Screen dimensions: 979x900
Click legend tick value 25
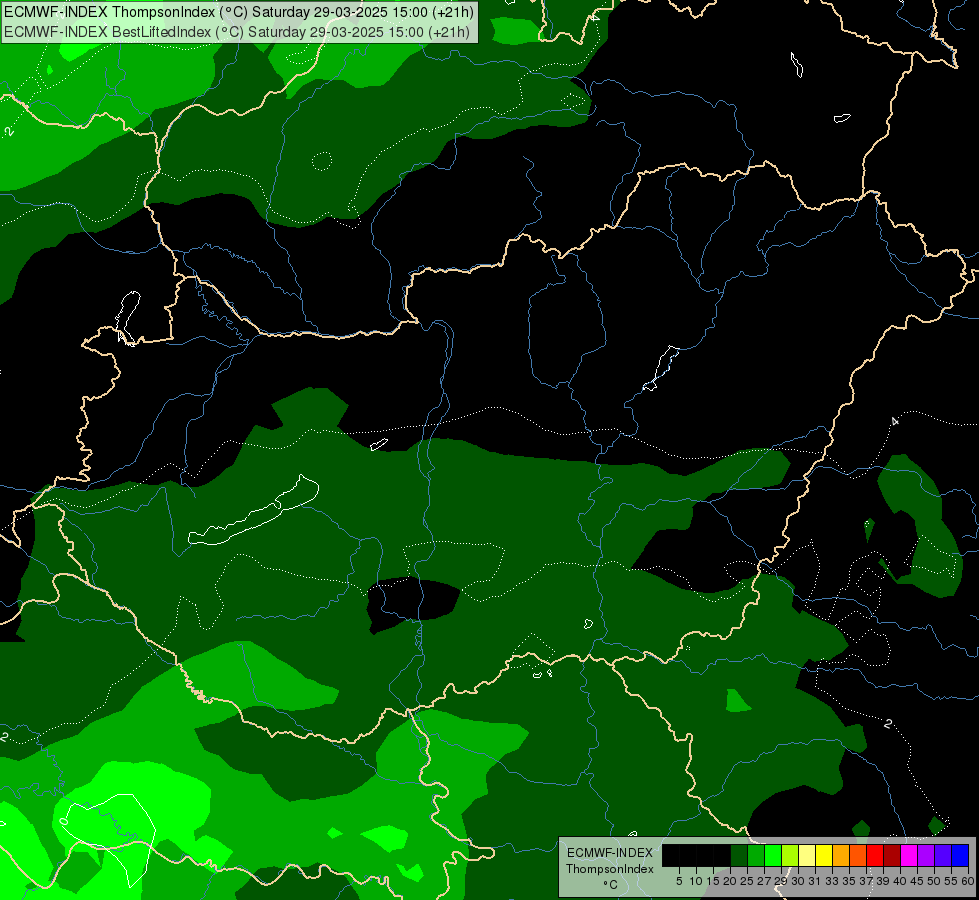[x=747, y=881]
